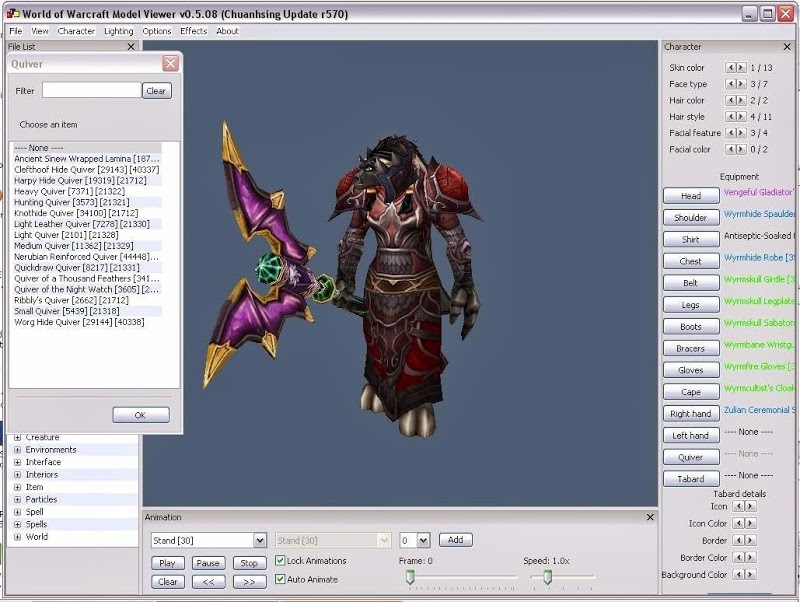The image size is (800, 602).
Task: Close the Quiver dialog
Action: point(170,64)
